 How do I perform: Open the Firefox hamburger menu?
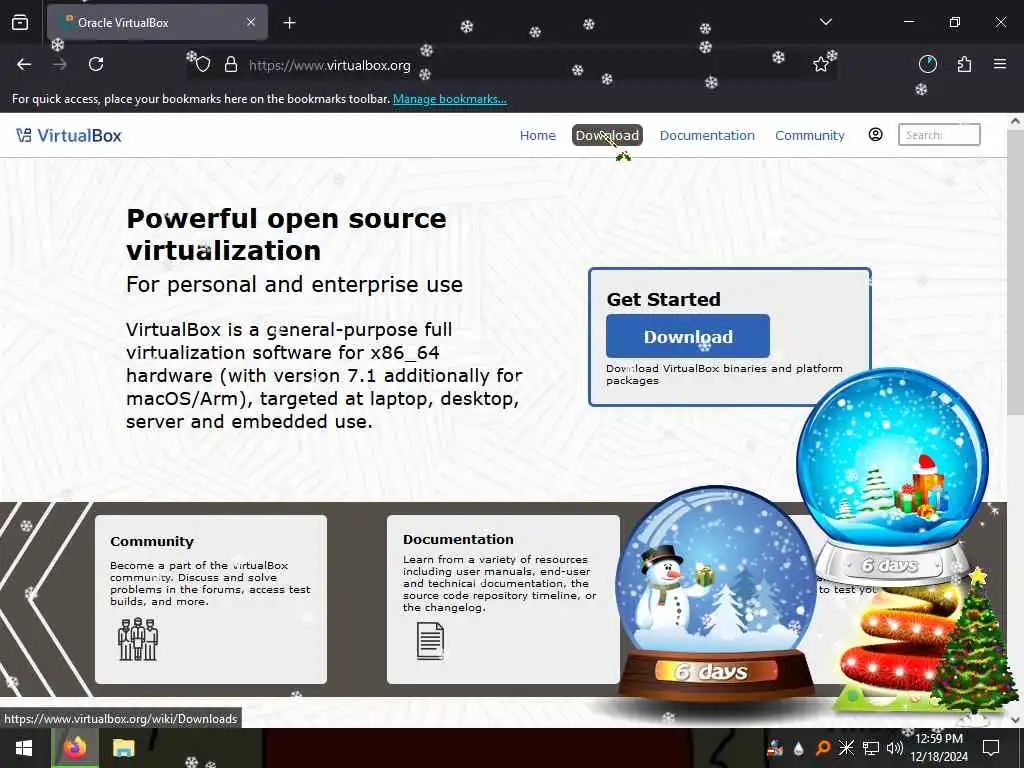click(x=1000, y=64)
